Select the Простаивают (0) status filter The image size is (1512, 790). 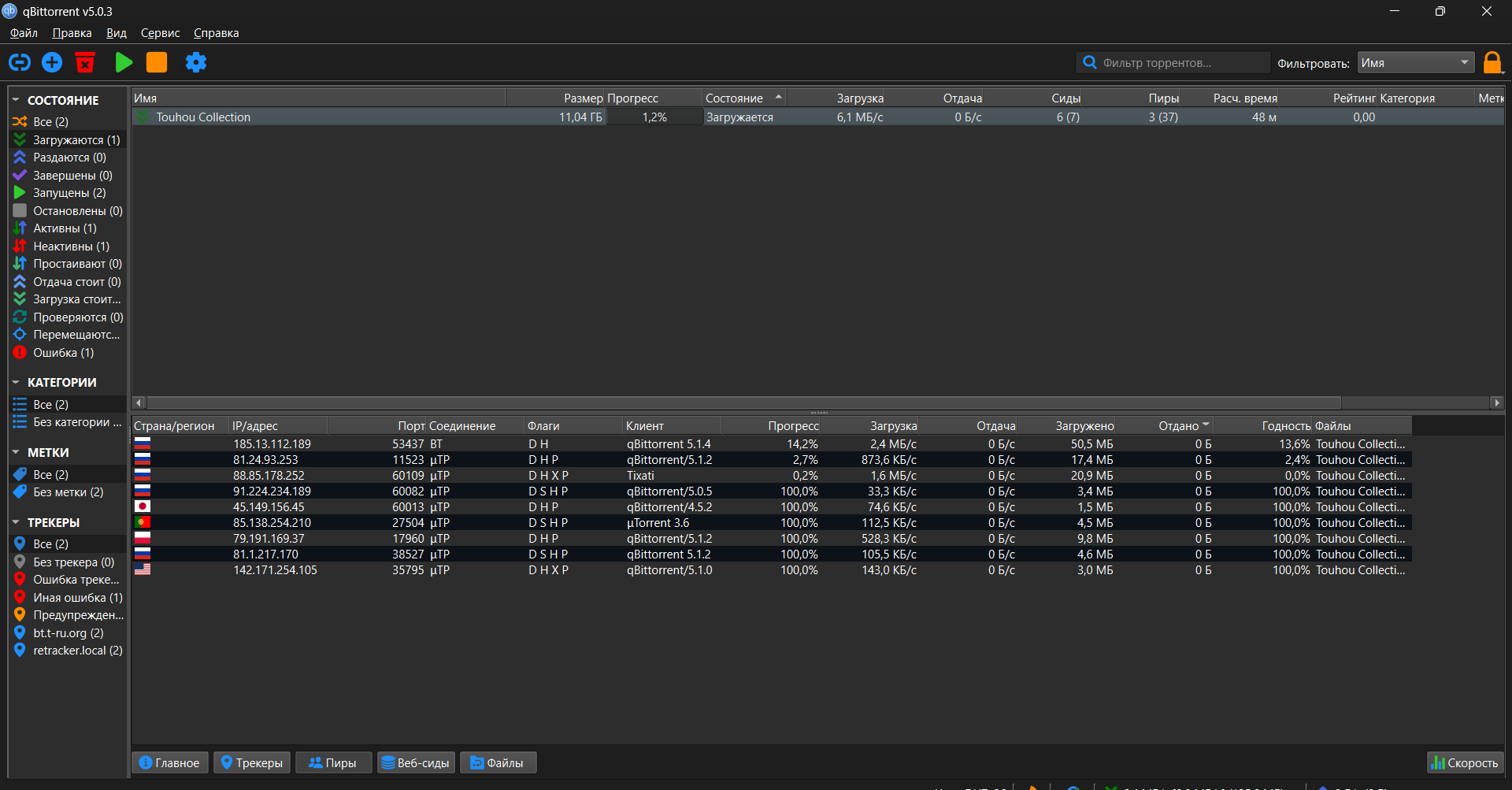[67, 264]
